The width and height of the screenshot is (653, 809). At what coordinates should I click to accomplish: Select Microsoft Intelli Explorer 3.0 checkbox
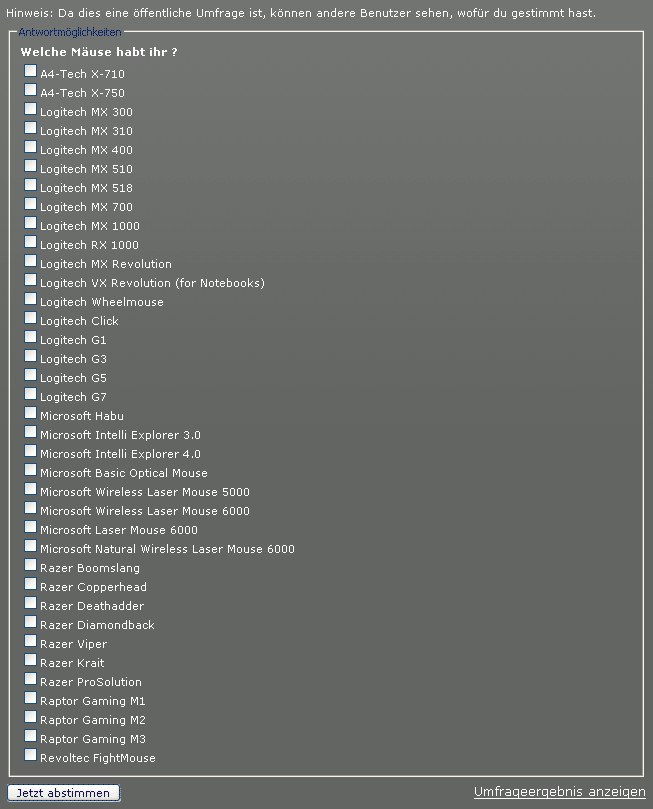tap(30, 432)
